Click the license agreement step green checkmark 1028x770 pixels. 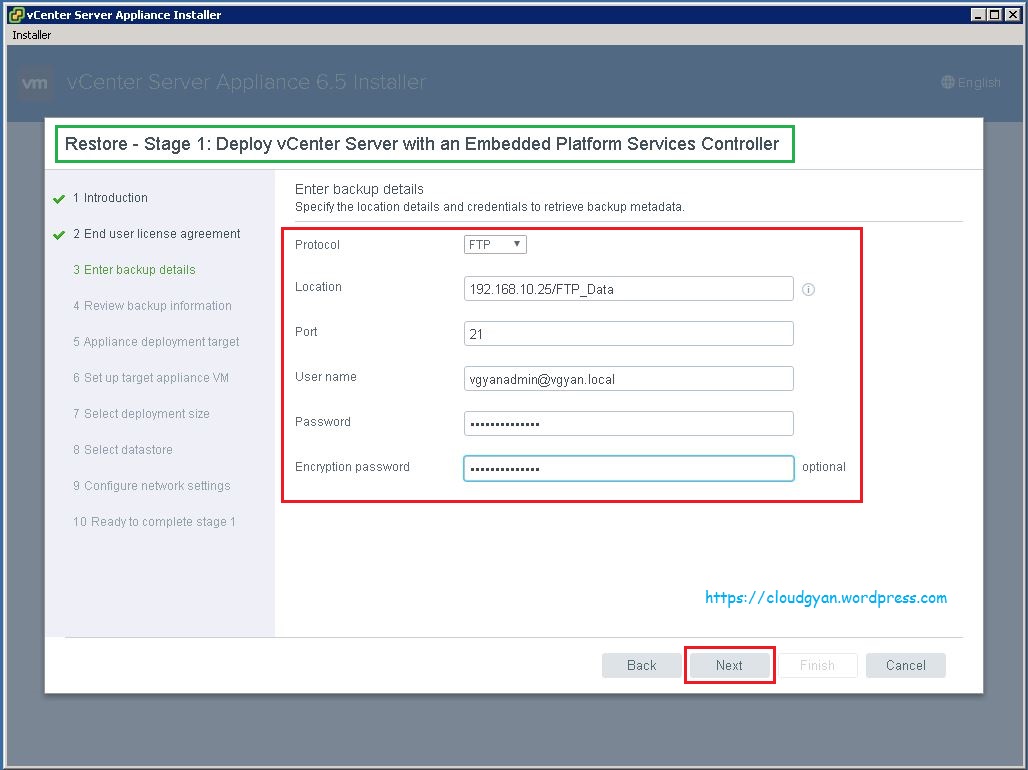(59, 235)
